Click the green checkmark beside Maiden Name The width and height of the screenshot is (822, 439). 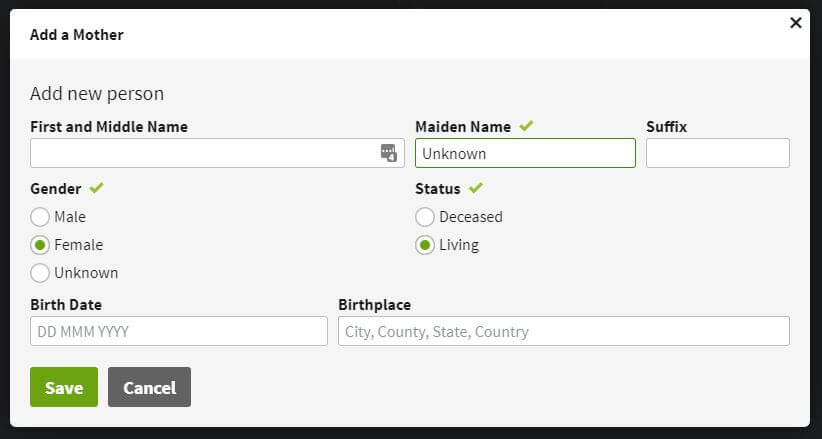526,126
